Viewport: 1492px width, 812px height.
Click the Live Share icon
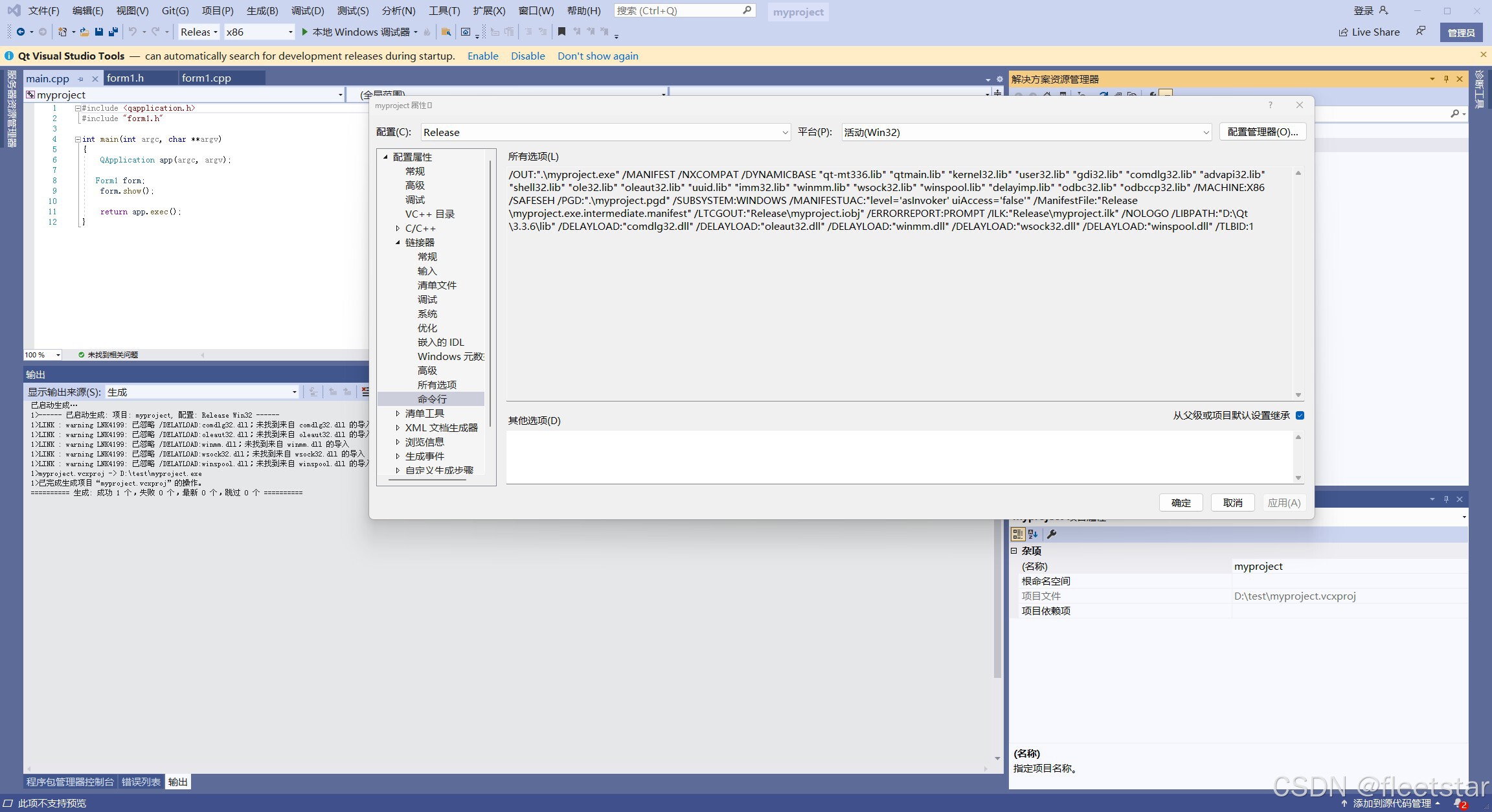pyautogui.click(x=1344, y=32)
